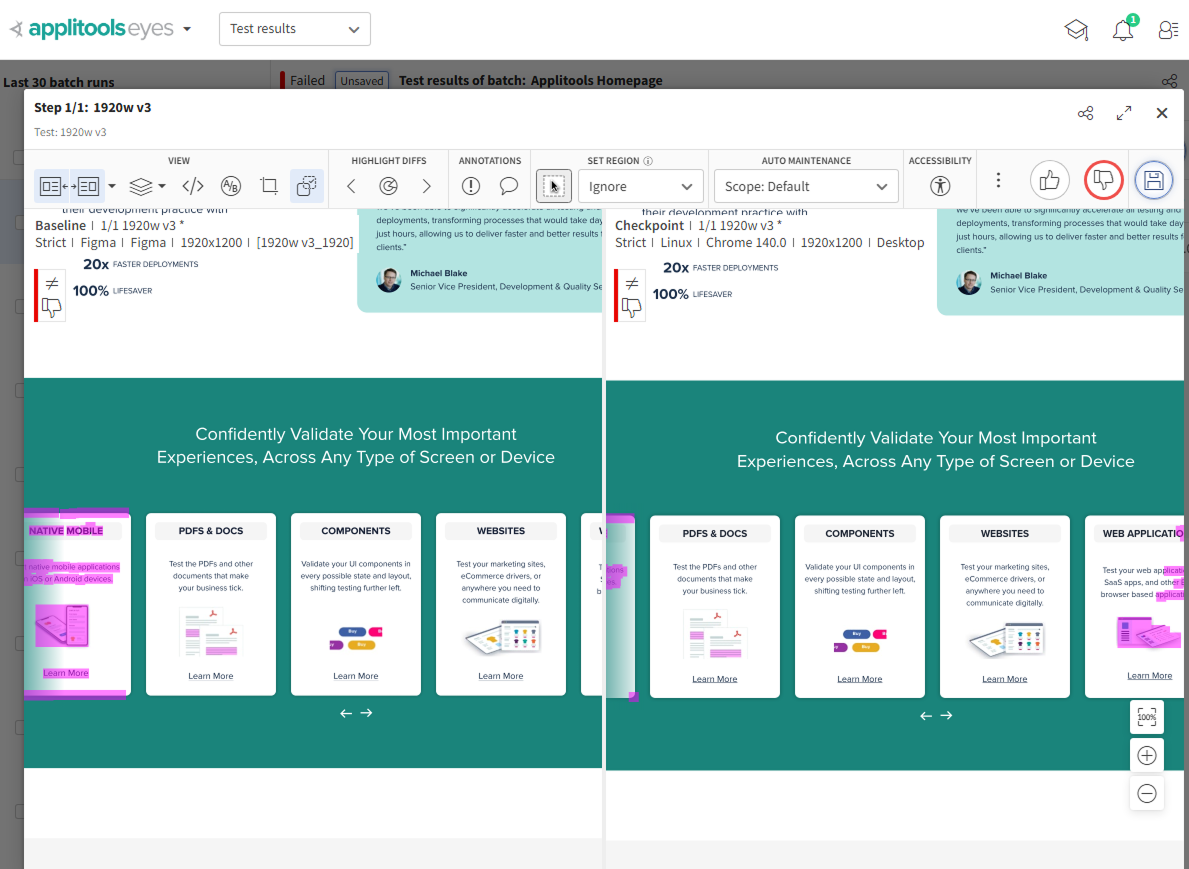Go to the next diff arrow

(426, 186)
